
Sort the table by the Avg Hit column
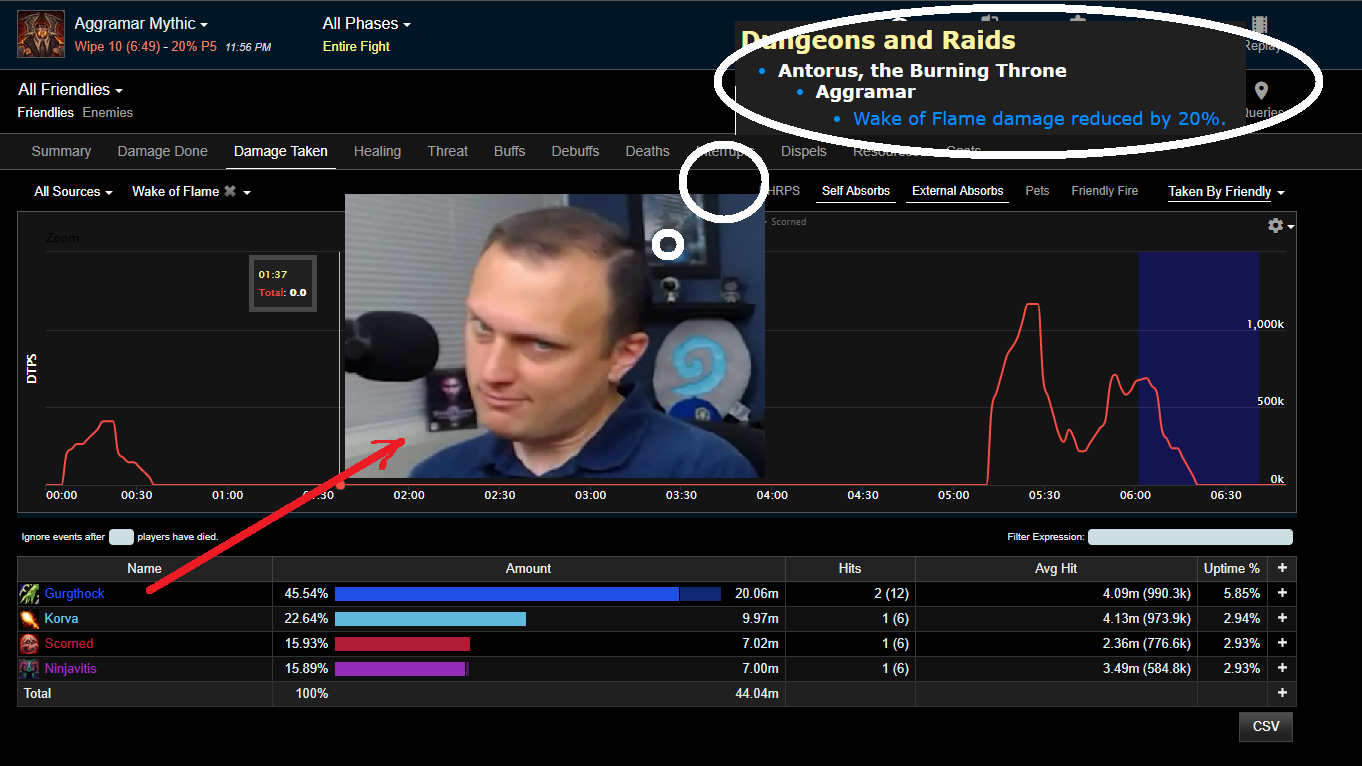[x=1056, y=568]
